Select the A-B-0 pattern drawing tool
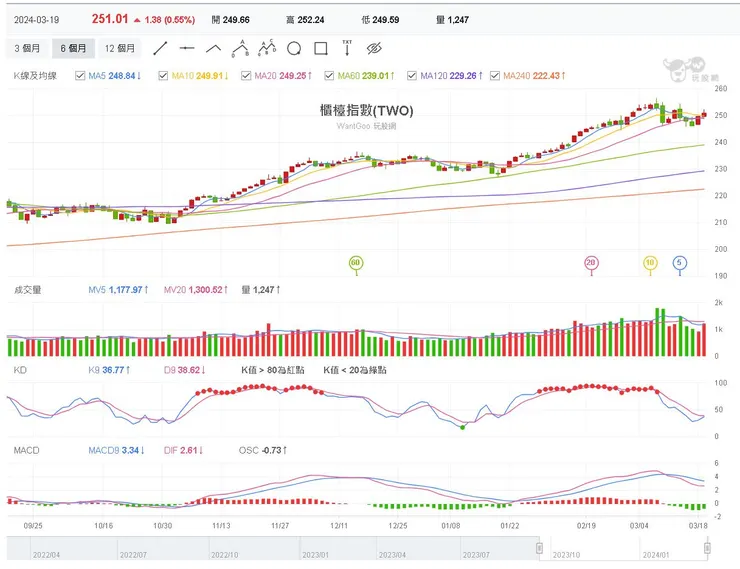 [240, 48]
